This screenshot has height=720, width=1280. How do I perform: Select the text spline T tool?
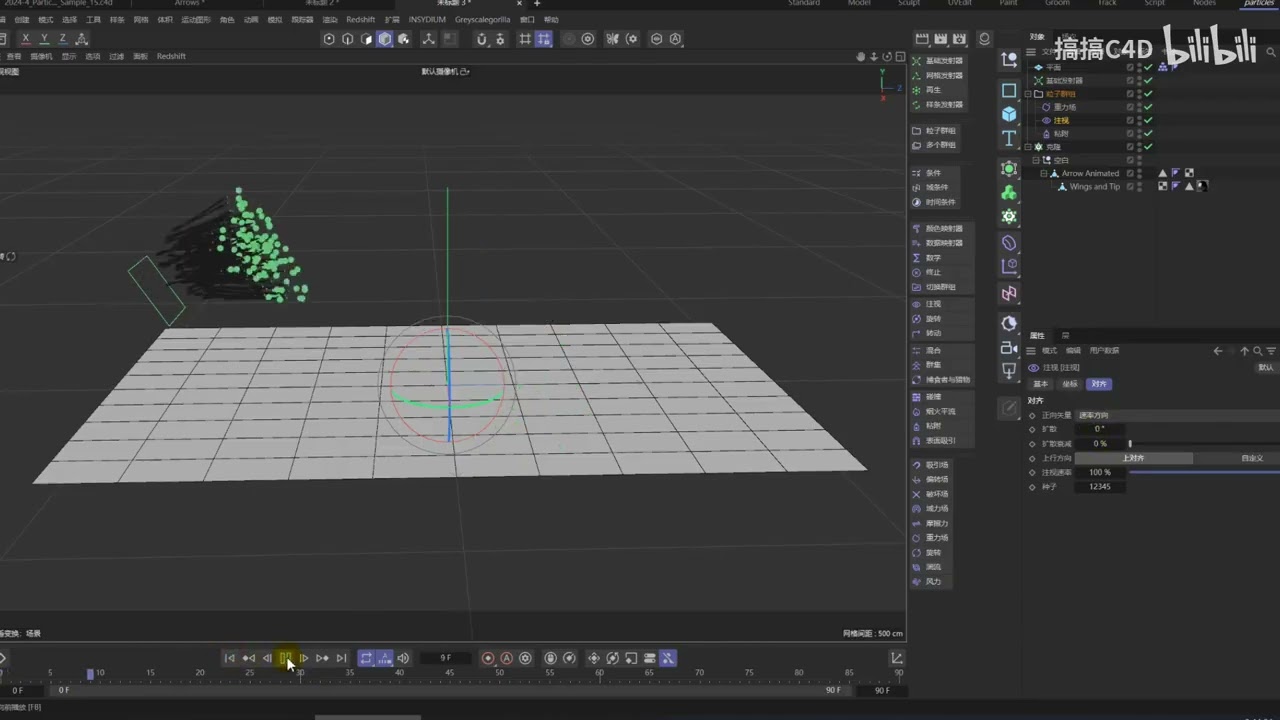1009,138
